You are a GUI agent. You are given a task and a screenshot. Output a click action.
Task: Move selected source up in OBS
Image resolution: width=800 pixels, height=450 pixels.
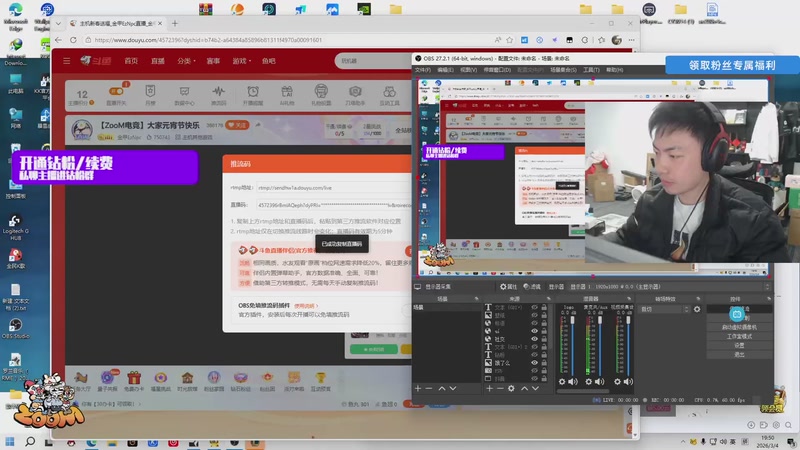point(524,388)
